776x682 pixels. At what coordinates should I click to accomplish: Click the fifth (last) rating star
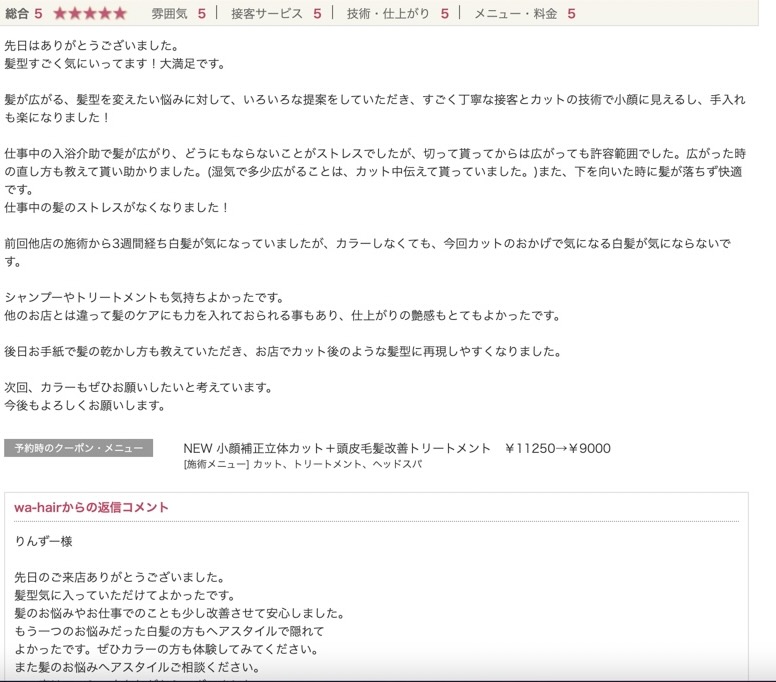[x=120, y=14]
